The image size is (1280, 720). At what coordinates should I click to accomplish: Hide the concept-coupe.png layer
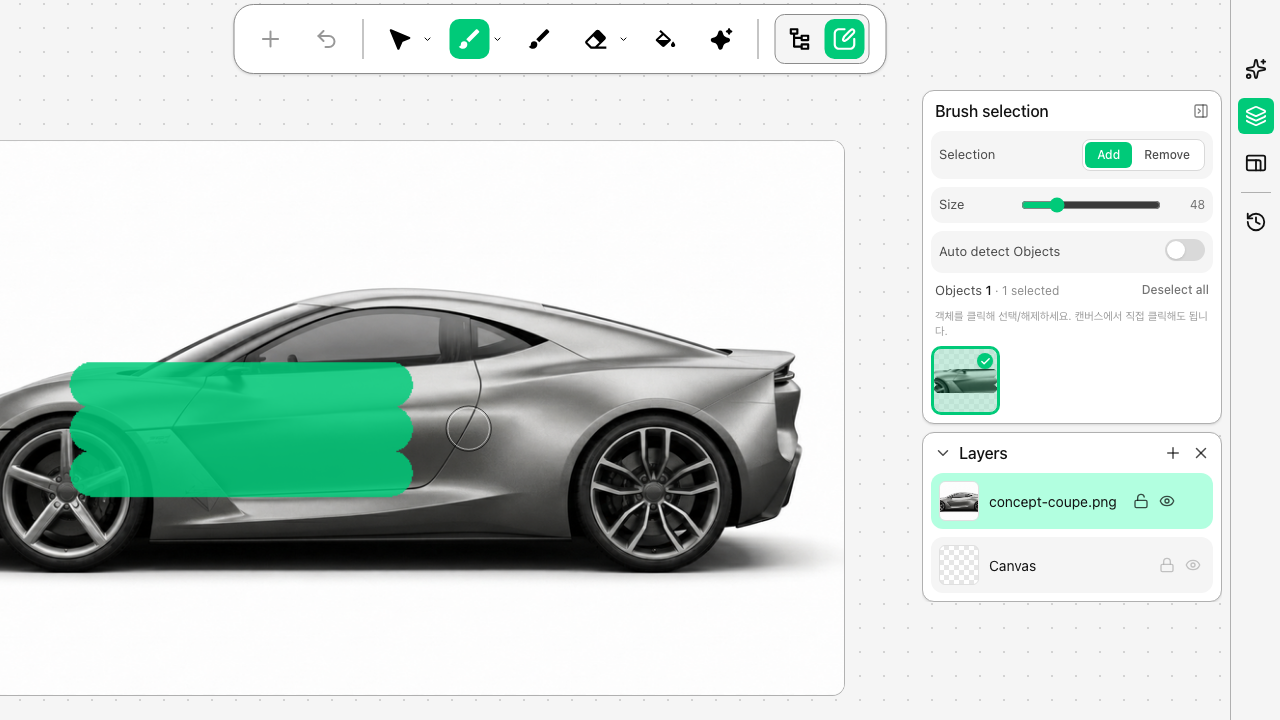click(x=1167, y=501)
